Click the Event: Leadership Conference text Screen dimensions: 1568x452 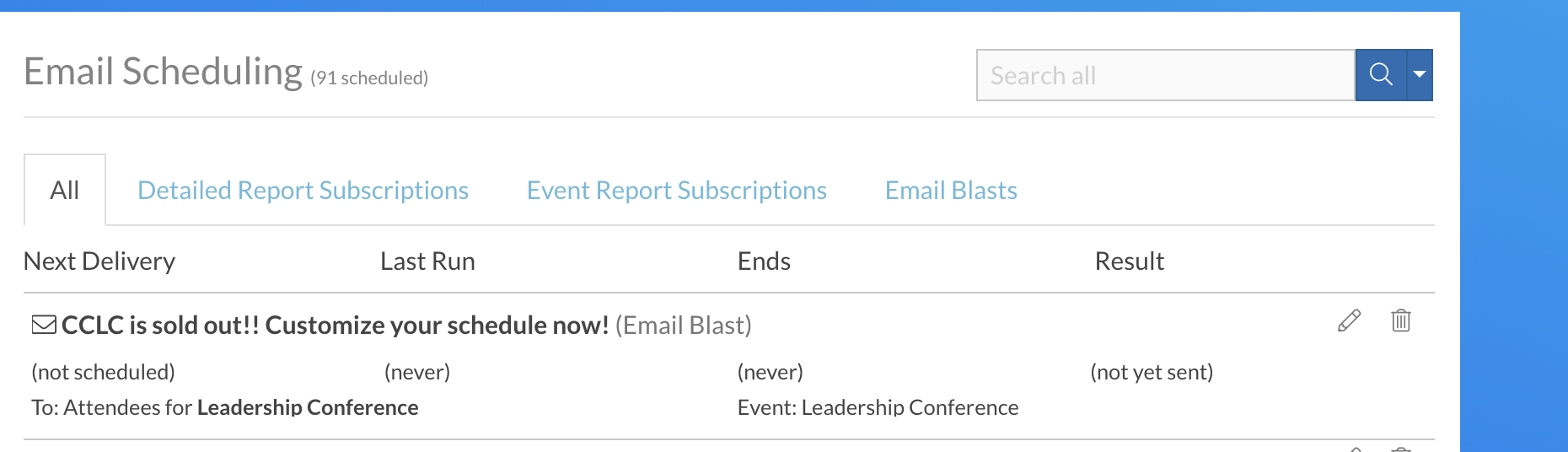tap(878, 407)
